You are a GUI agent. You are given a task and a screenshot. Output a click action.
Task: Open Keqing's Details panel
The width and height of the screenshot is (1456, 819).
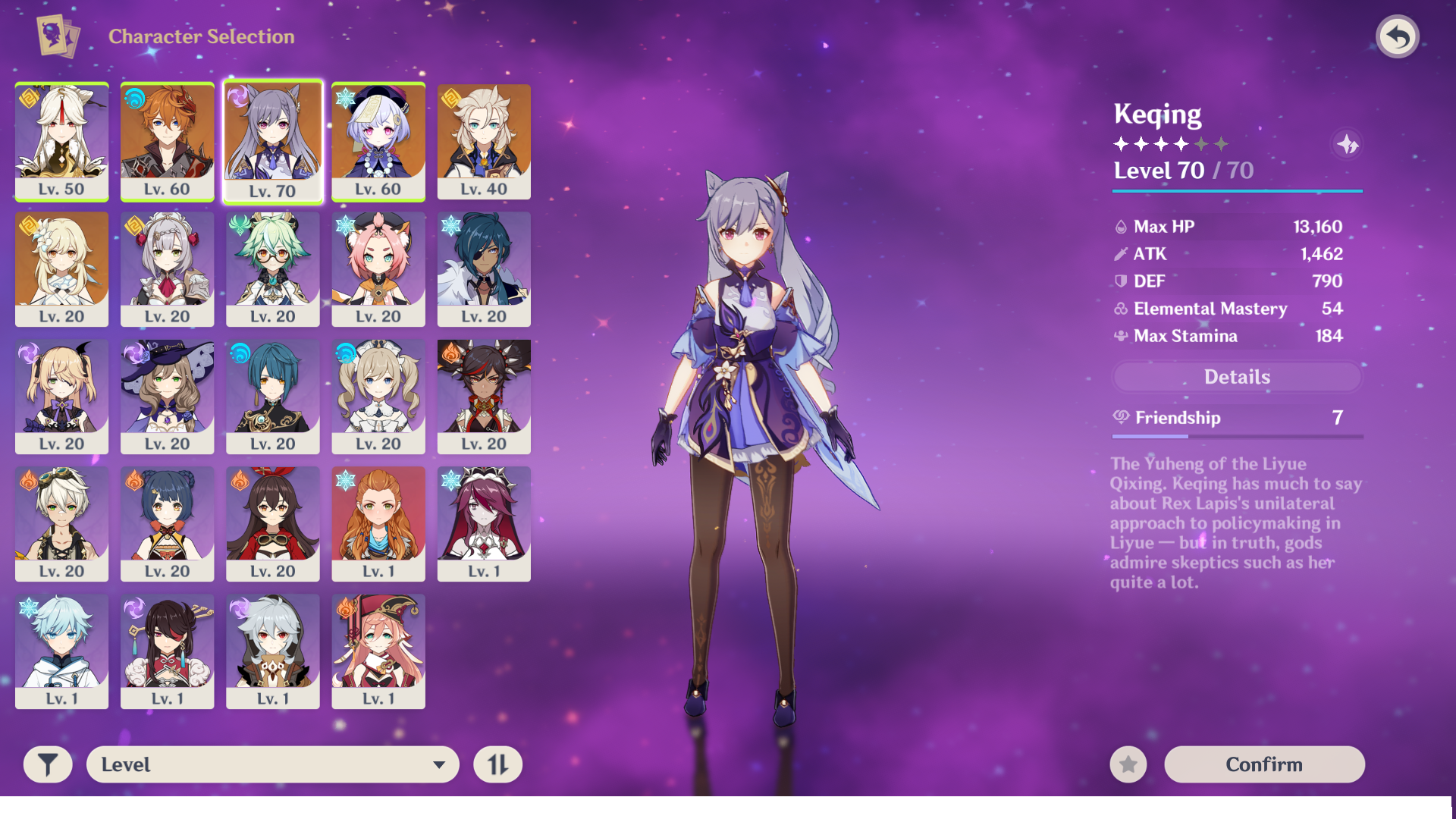coord(1237,377)
